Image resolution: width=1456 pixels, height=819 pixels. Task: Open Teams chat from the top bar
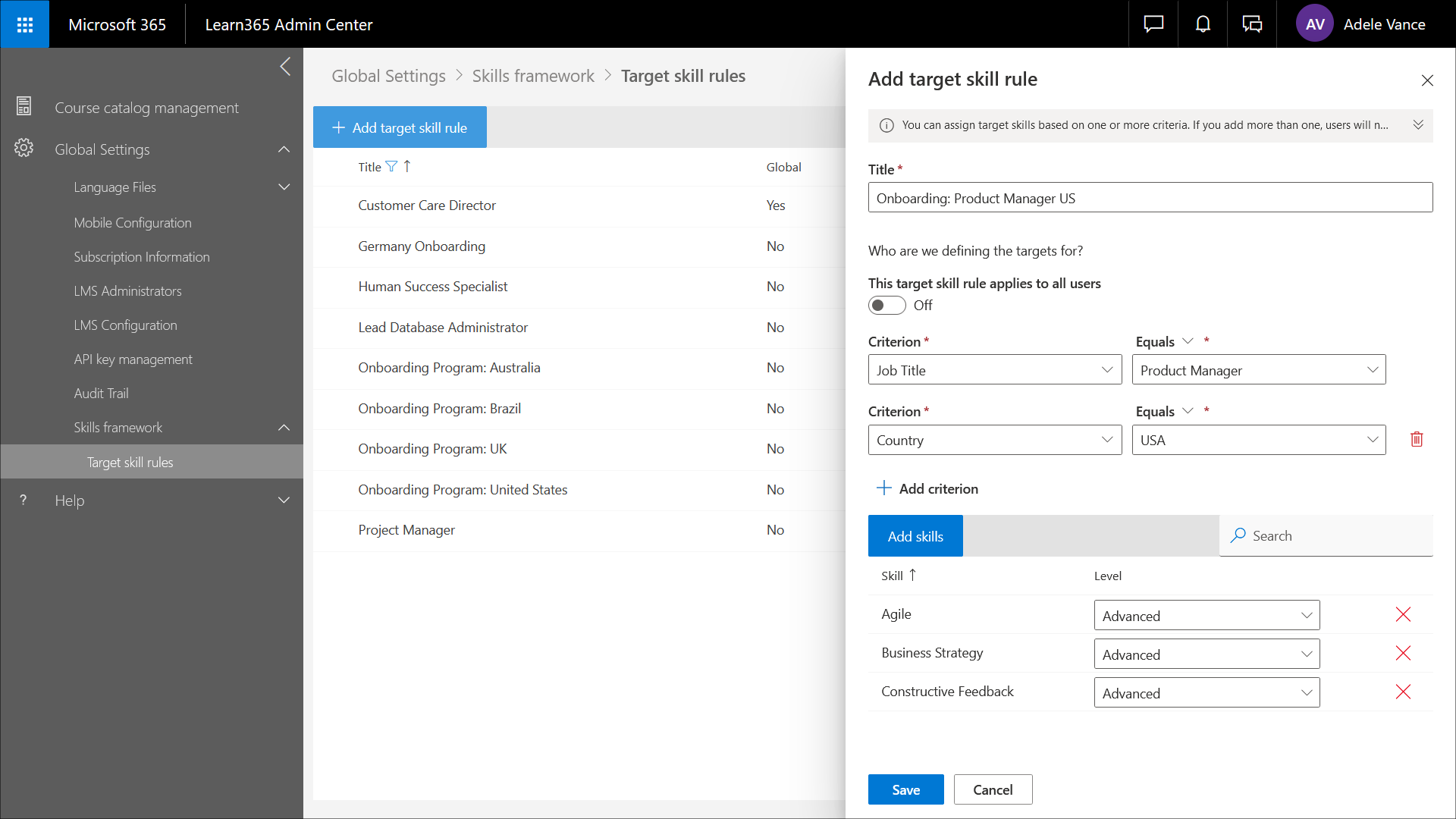coord(1152,24)
